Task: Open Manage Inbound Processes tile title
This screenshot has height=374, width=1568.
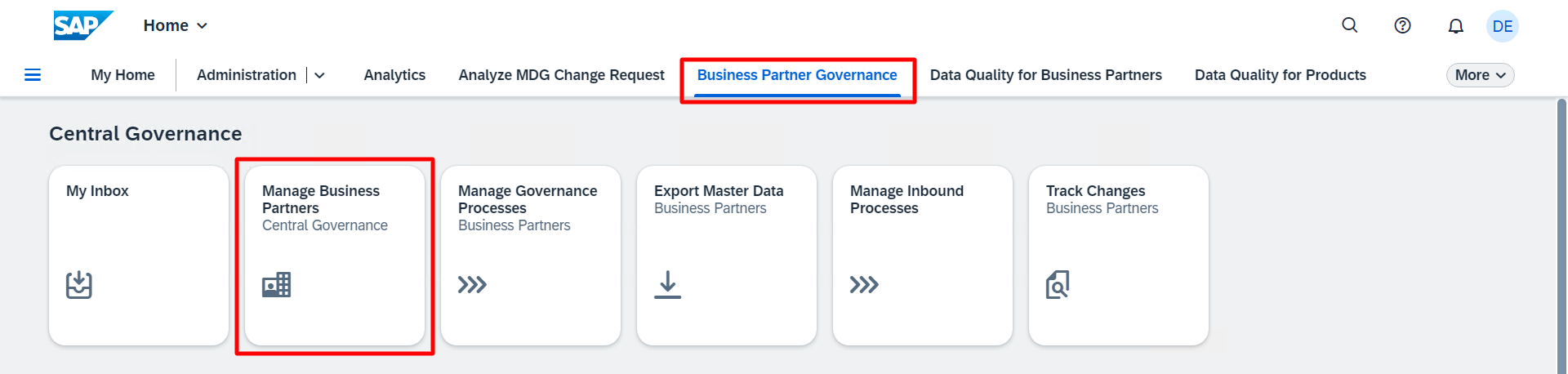Action: 906,199
